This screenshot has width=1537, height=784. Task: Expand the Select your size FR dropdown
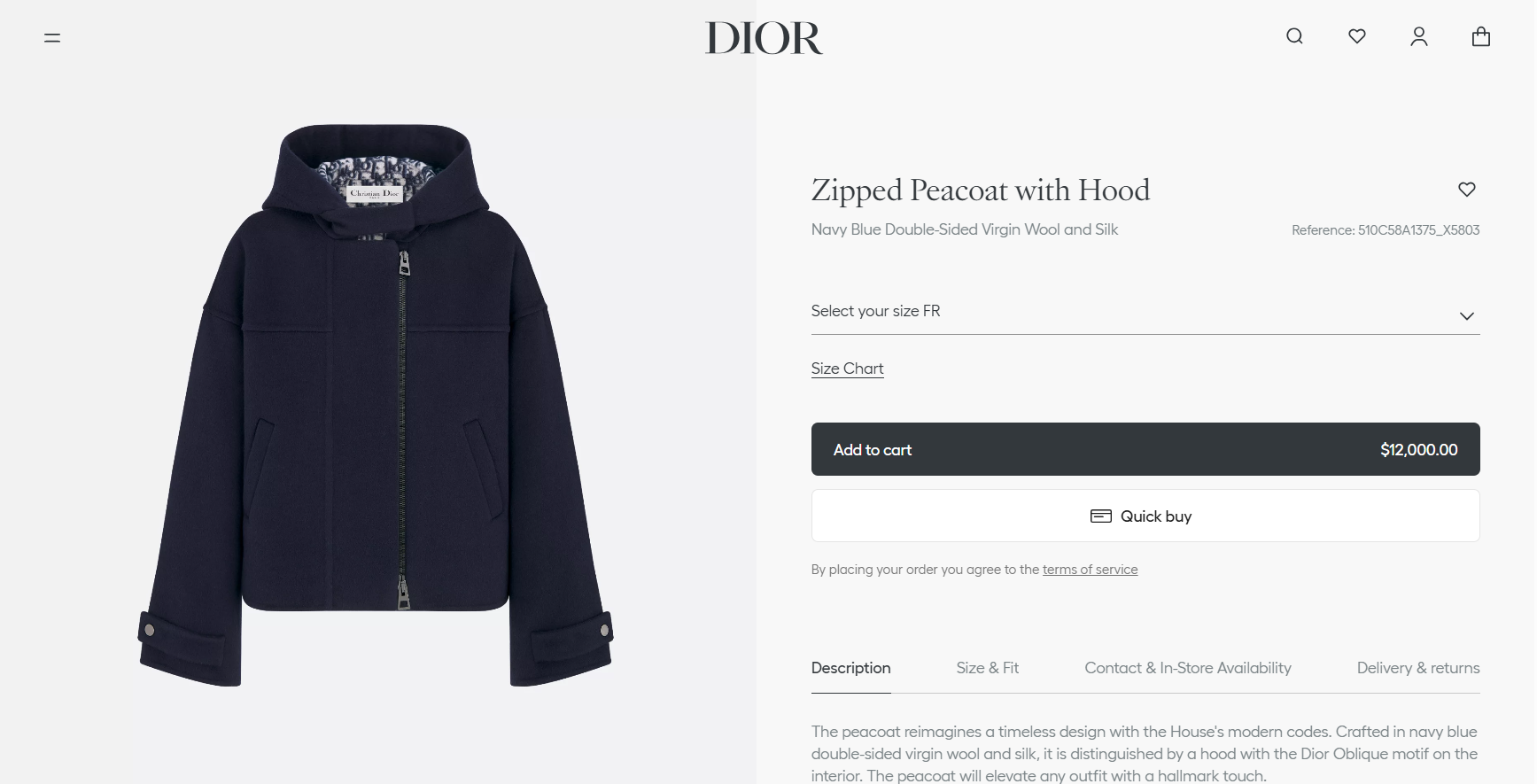(x=1145, y=312)
